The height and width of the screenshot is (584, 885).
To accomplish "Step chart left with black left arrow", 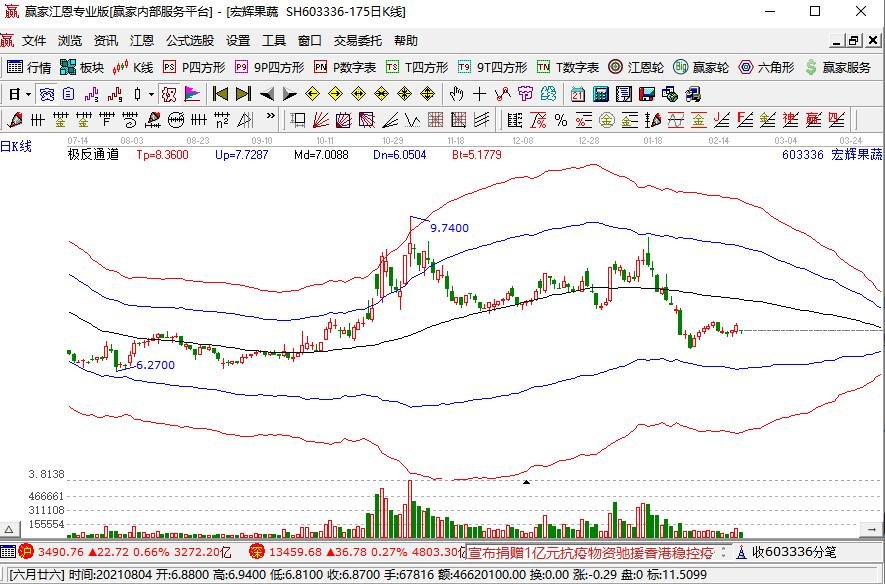I will (x=266, y=94).
